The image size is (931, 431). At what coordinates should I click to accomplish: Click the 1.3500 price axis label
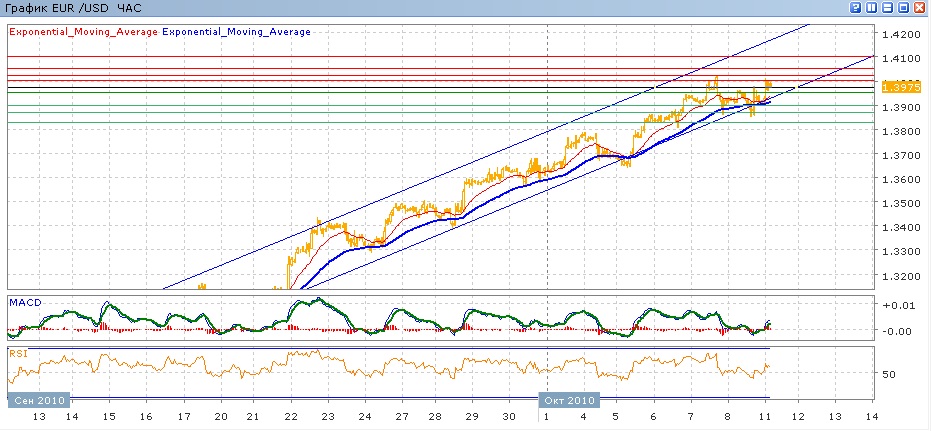click(x=902, y=203)
